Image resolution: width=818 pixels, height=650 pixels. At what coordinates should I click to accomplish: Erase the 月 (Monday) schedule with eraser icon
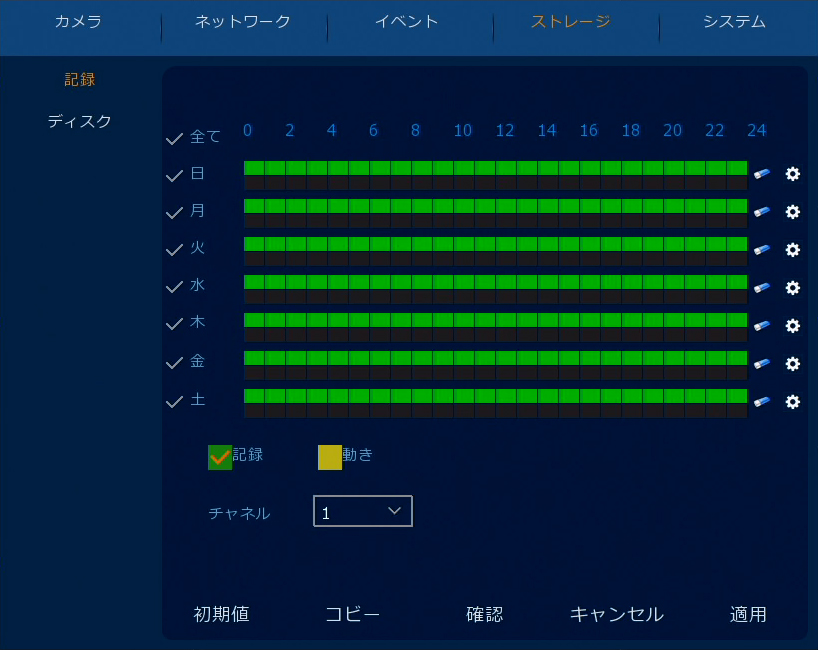762,212
